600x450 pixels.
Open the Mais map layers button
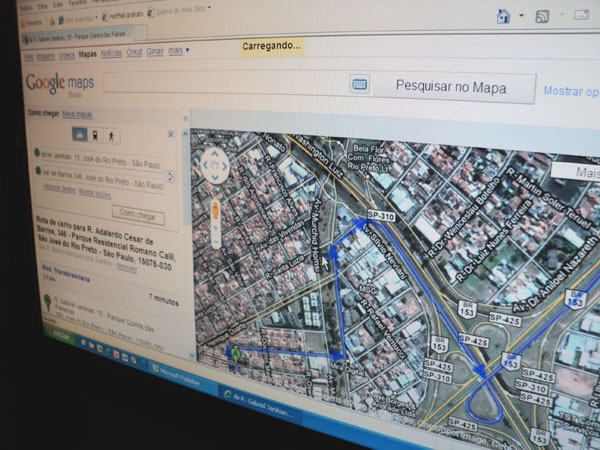pos(577,172)
